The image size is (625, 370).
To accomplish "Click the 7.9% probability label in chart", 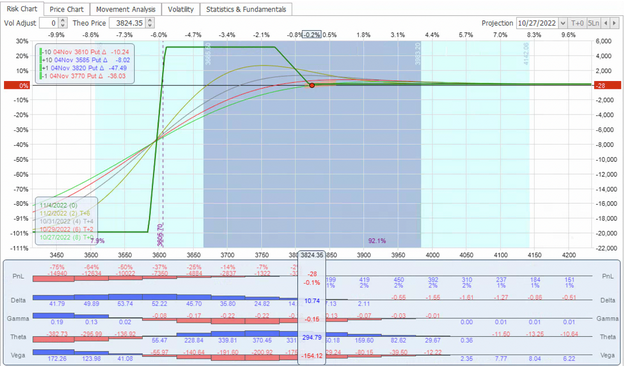I will click(x=97, y=241).
